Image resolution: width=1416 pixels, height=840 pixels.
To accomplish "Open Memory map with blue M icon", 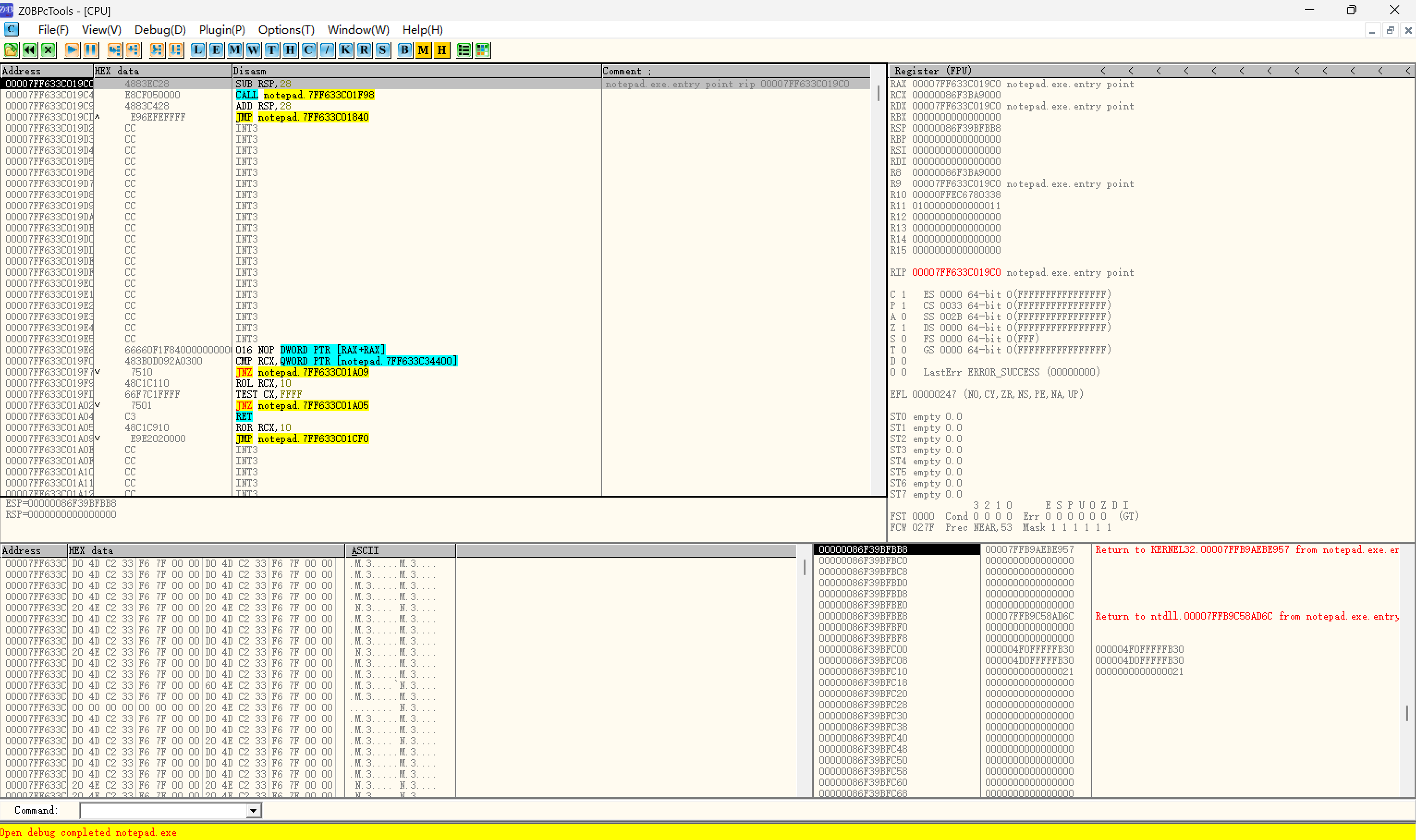I will coord(234,50).
